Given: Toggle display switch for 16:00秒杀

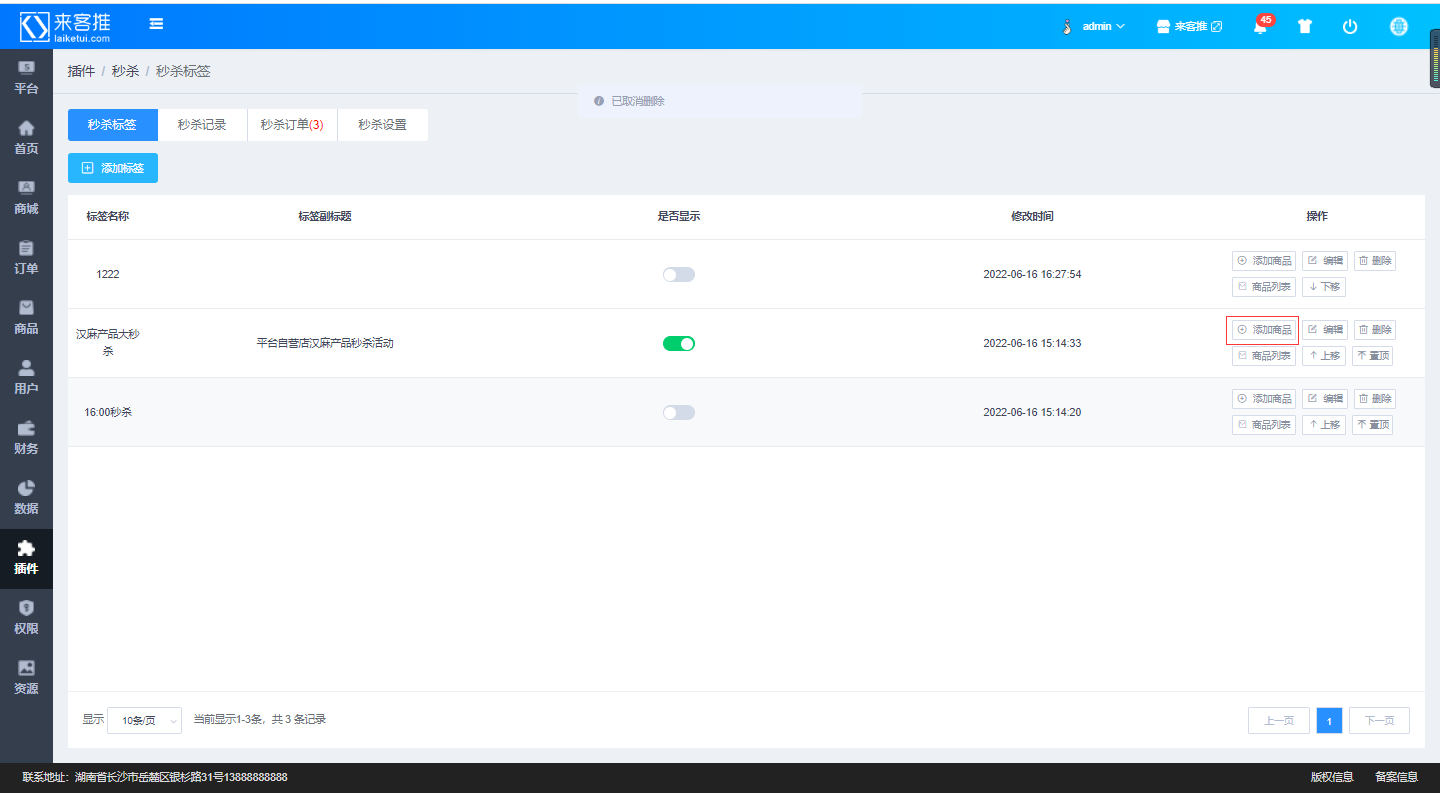Looking at the screenshot, I should pyautogui.click(x=679, y=412).
